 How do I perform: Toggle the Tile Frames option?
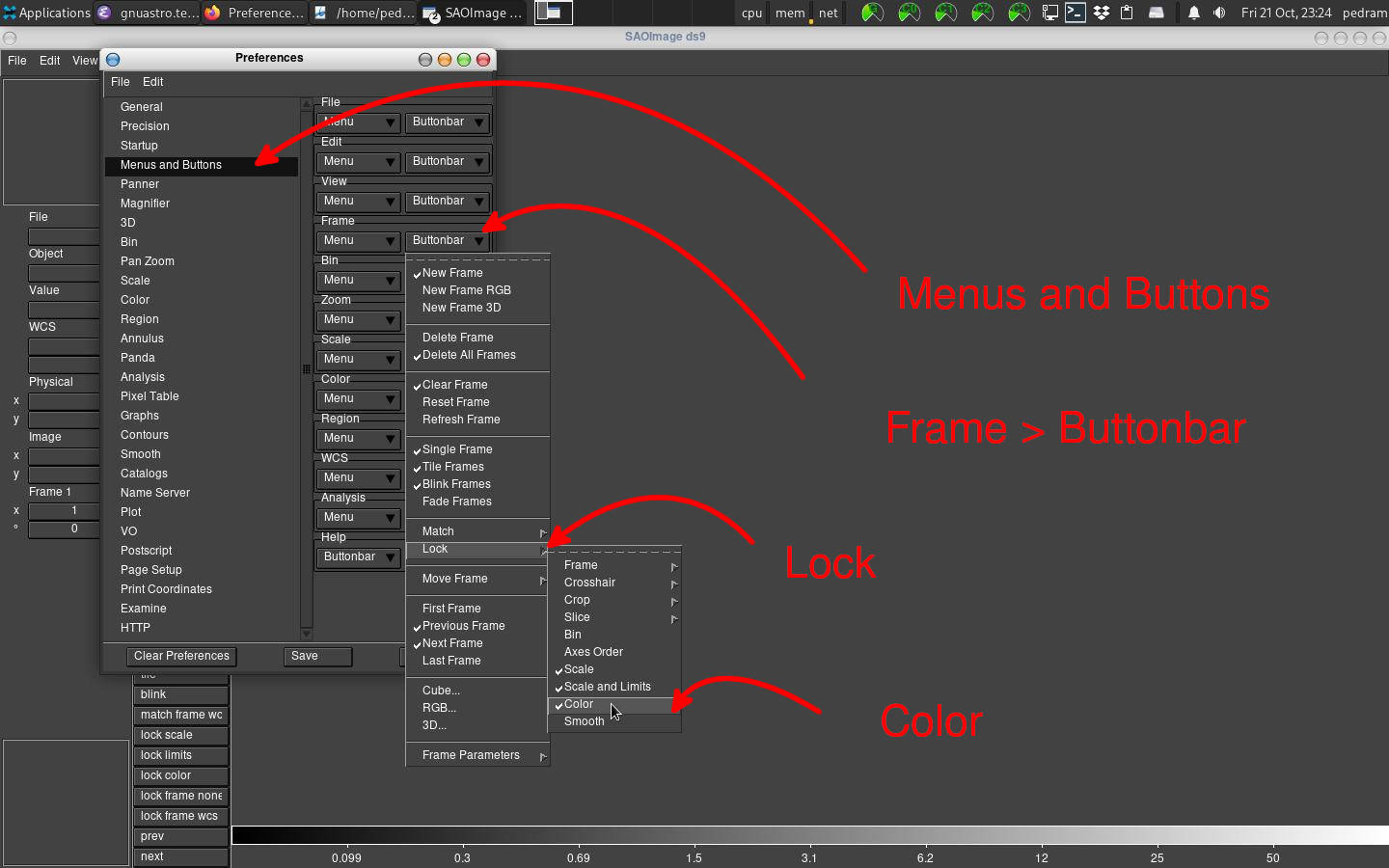[x=451, y=466]
